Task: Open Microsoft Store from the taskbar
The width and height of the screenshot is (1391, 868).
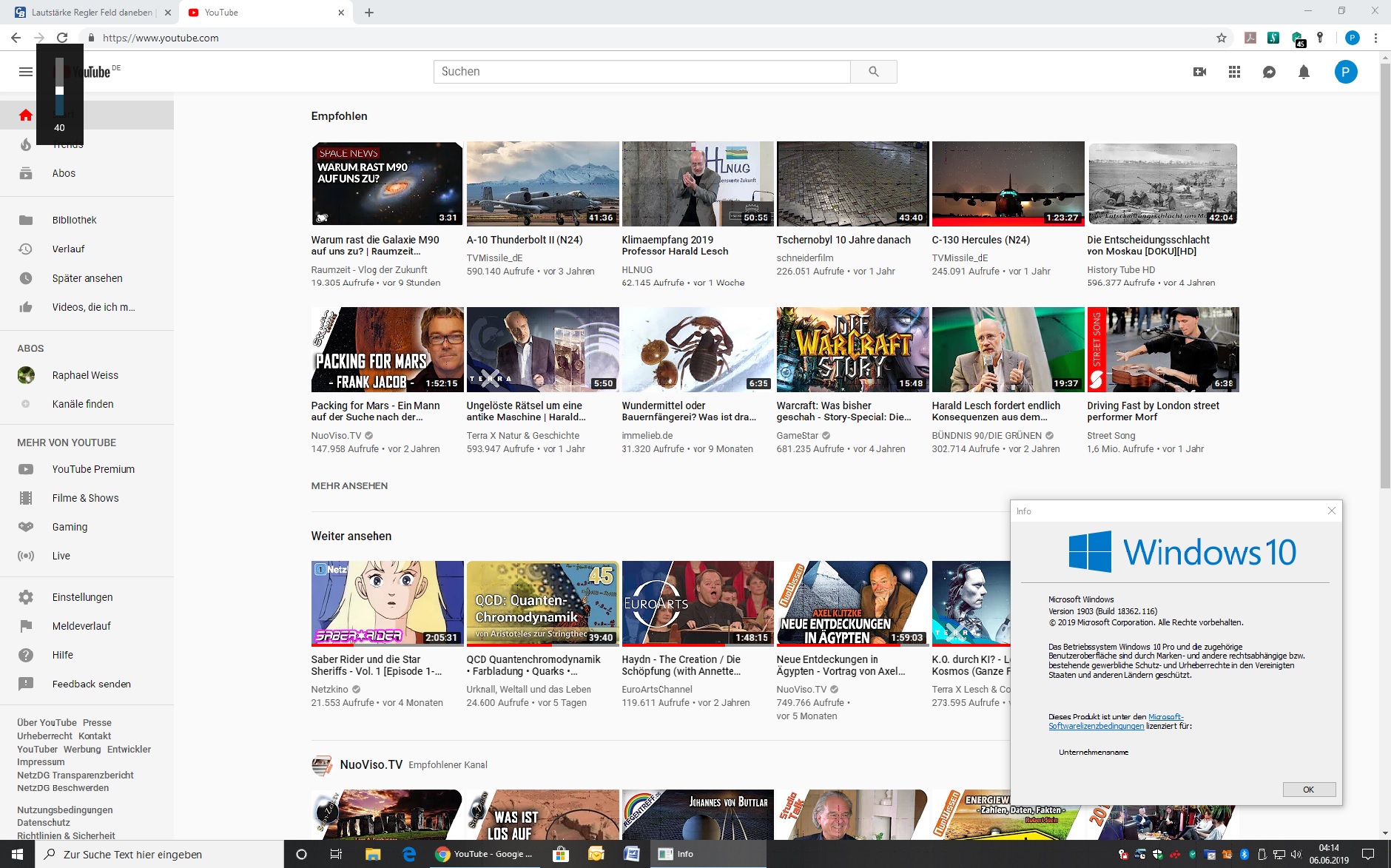Action: pyautogui.click(x=560, y=854)
